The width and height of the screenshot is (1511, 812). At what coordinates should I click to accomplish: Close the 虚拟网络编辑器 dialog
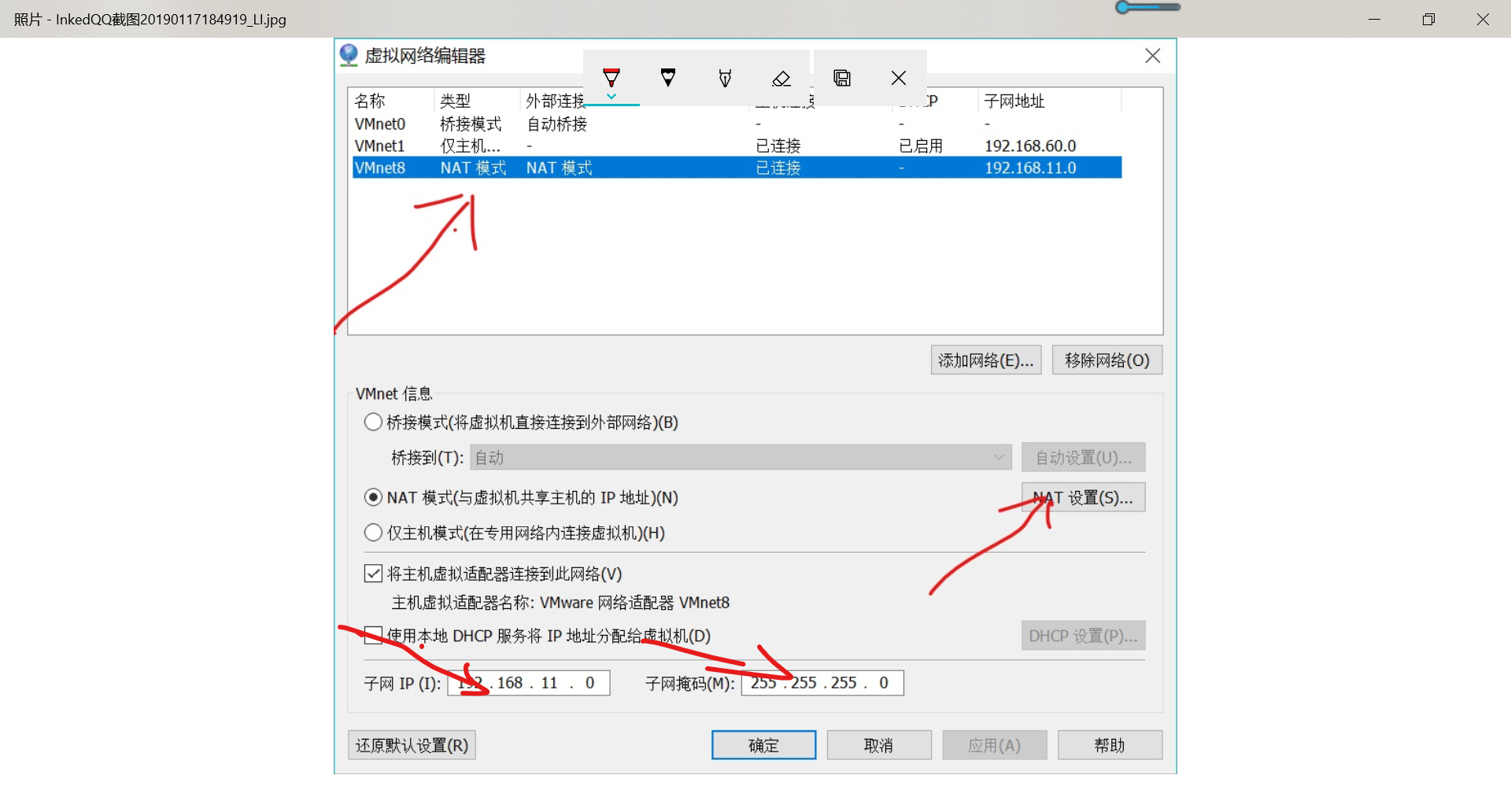1153,56
